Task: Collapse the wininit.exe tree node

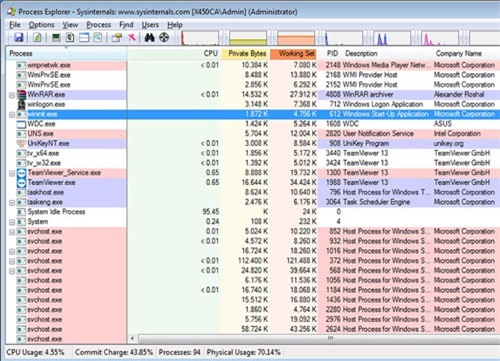Action: (12, 115)
